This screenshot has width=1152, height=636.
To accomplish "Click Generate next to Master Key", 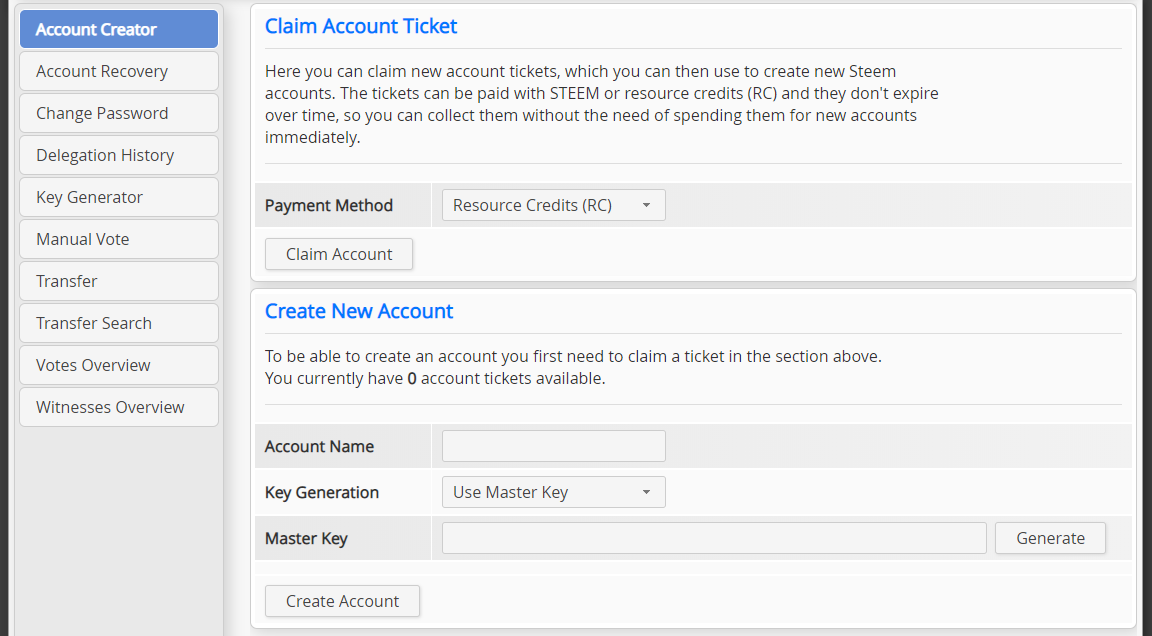I will 1050,538.
